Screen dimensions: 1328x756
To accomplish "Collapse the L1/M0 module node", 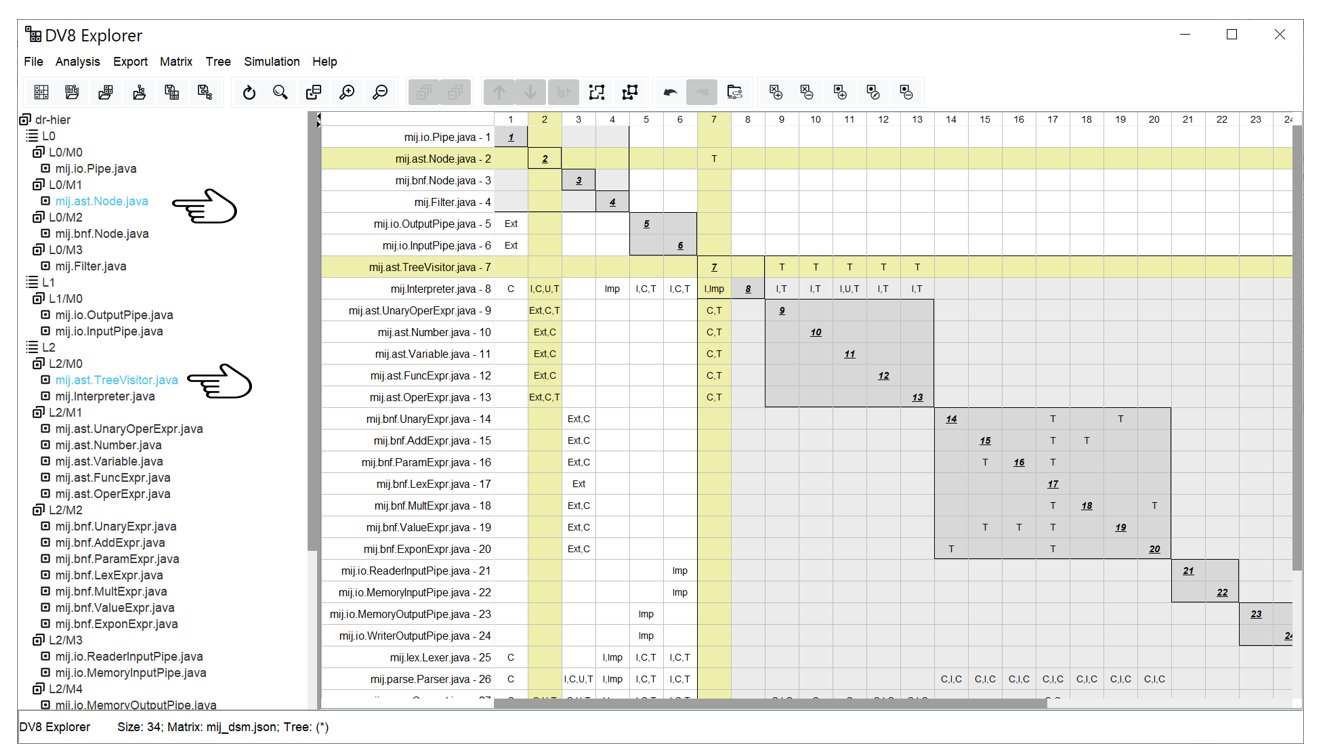I will (39, 299).
